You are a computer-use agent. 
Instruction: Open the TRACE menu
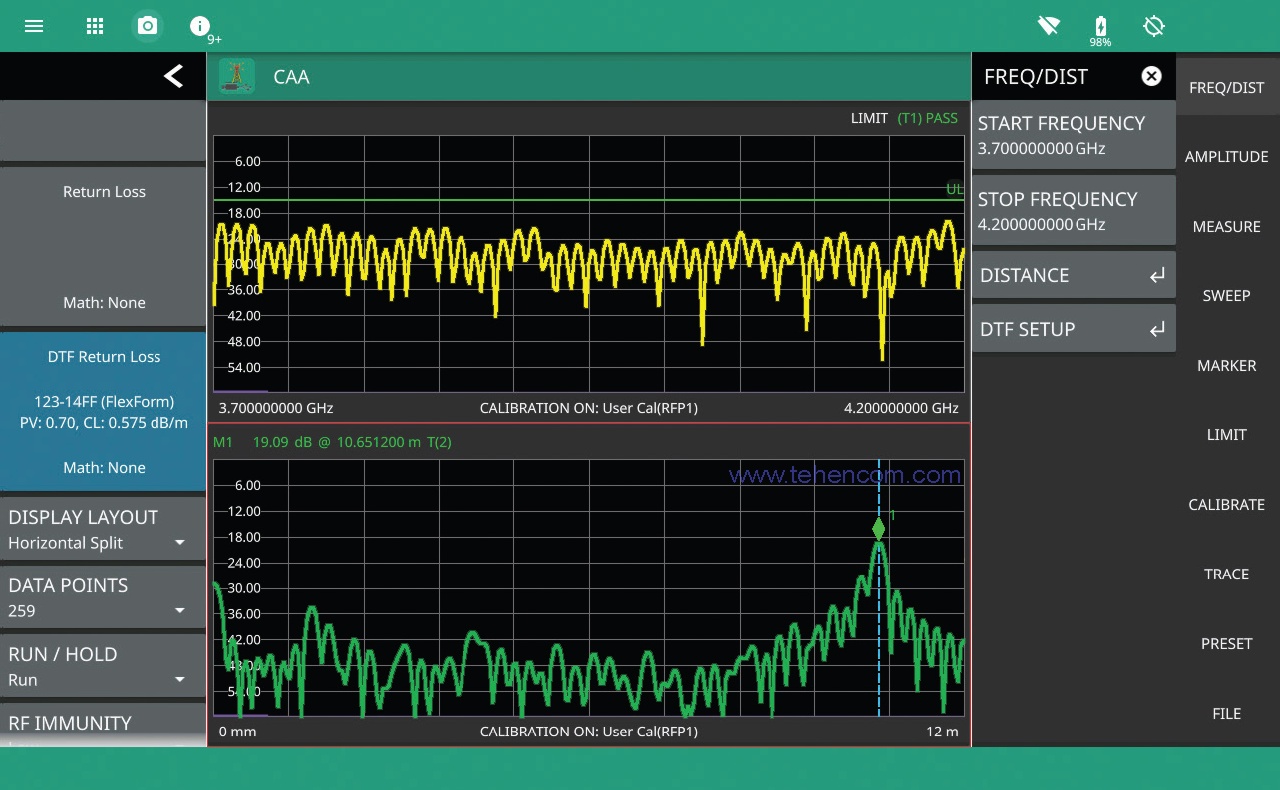pyautogui.click(x=1227, y=574)
